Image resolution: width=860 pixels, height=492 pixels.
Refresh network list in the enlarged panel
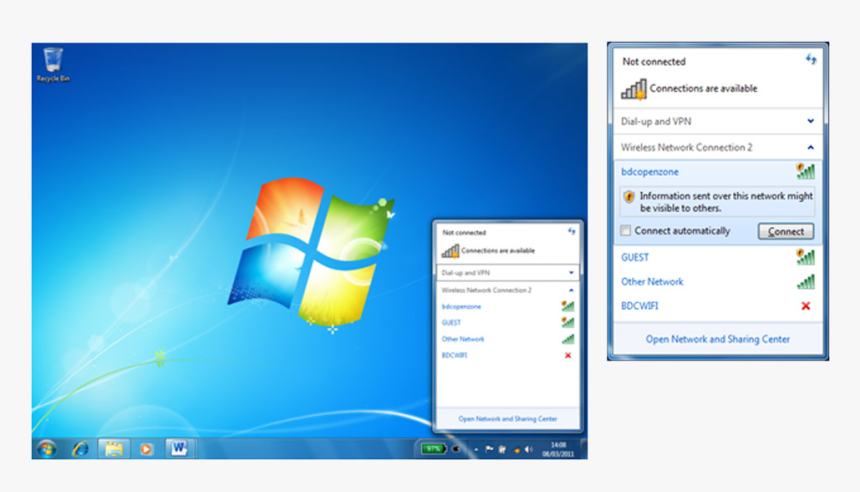click(811, 59)
